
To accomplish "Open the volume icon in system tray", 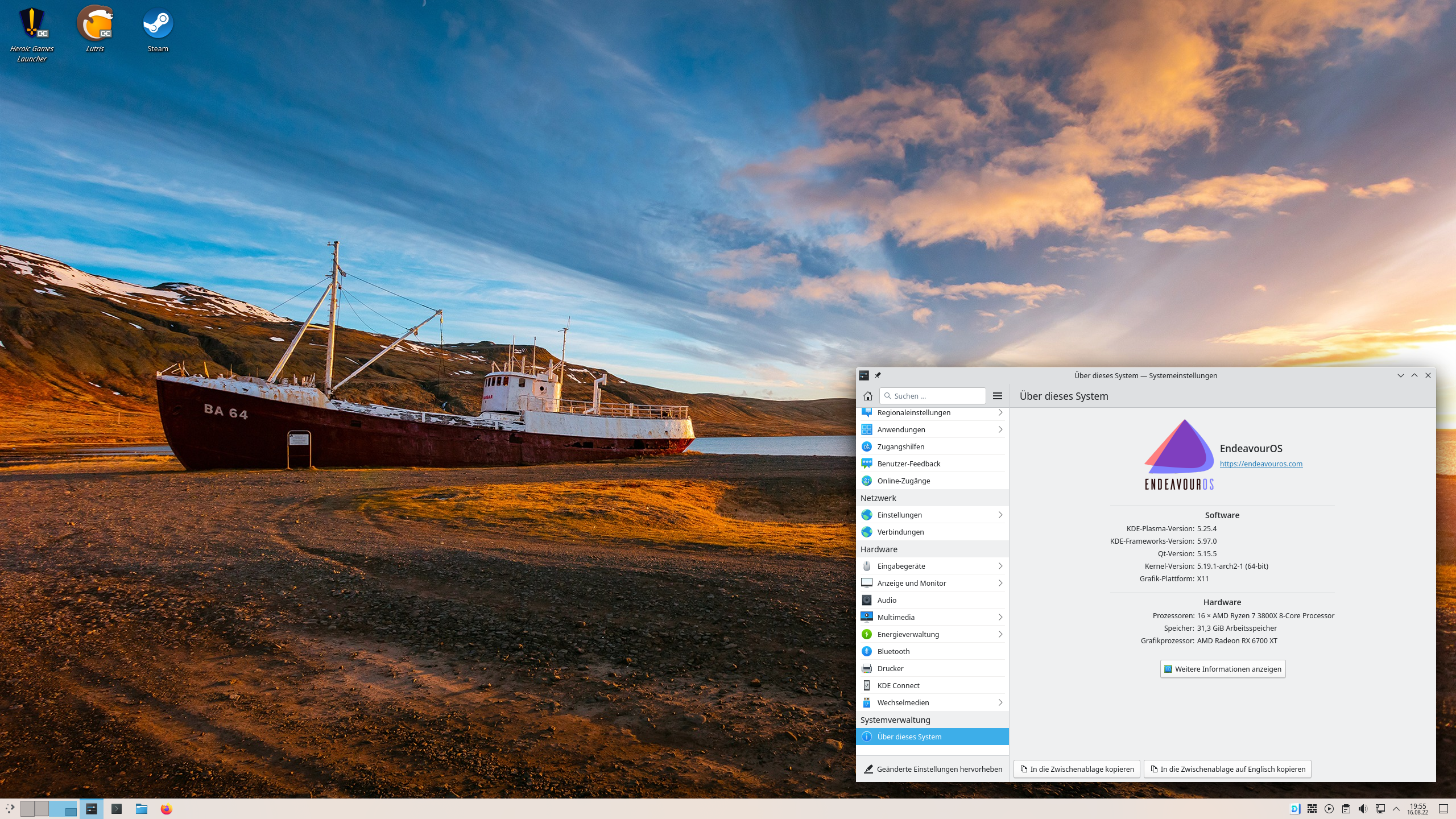I will [x=1363, y=809].
